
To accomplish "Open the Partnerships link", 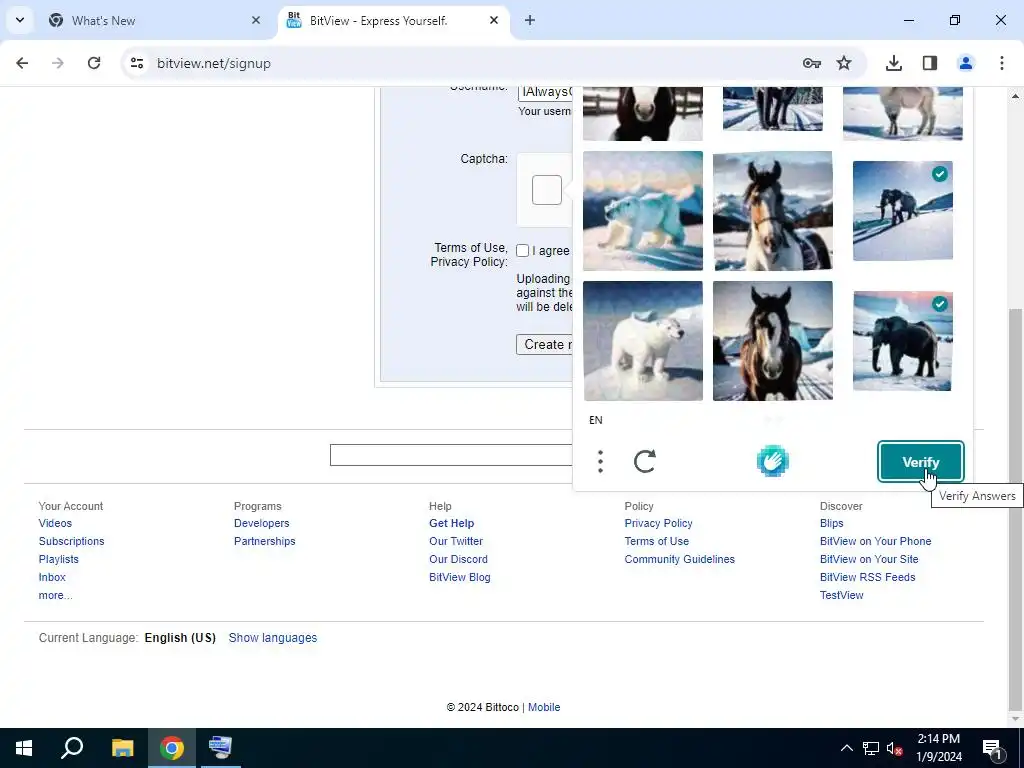I will tap(264, 541).
